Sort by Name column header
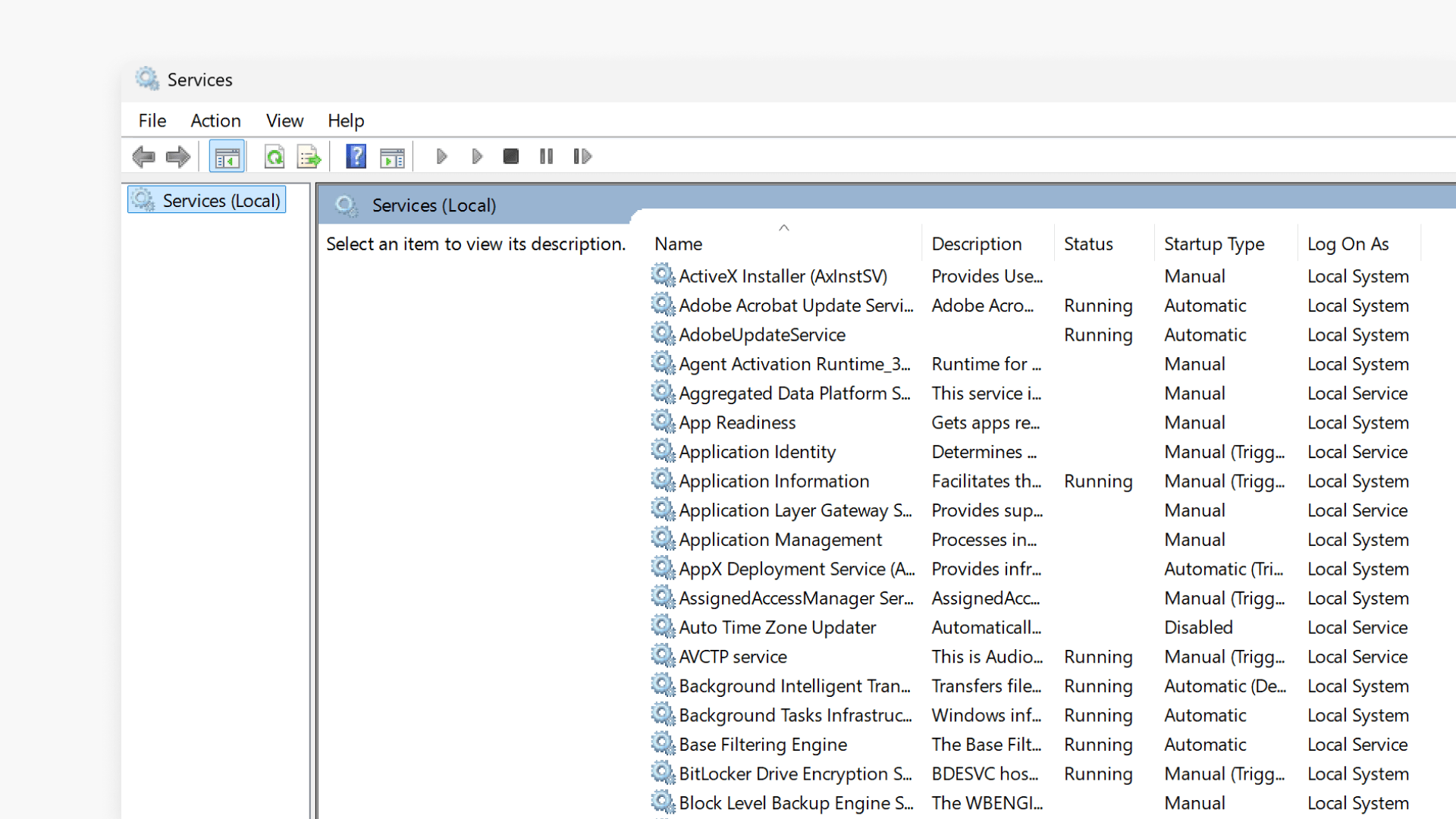The width and height of the screenshot is (1456, 819). pos(678,244)
